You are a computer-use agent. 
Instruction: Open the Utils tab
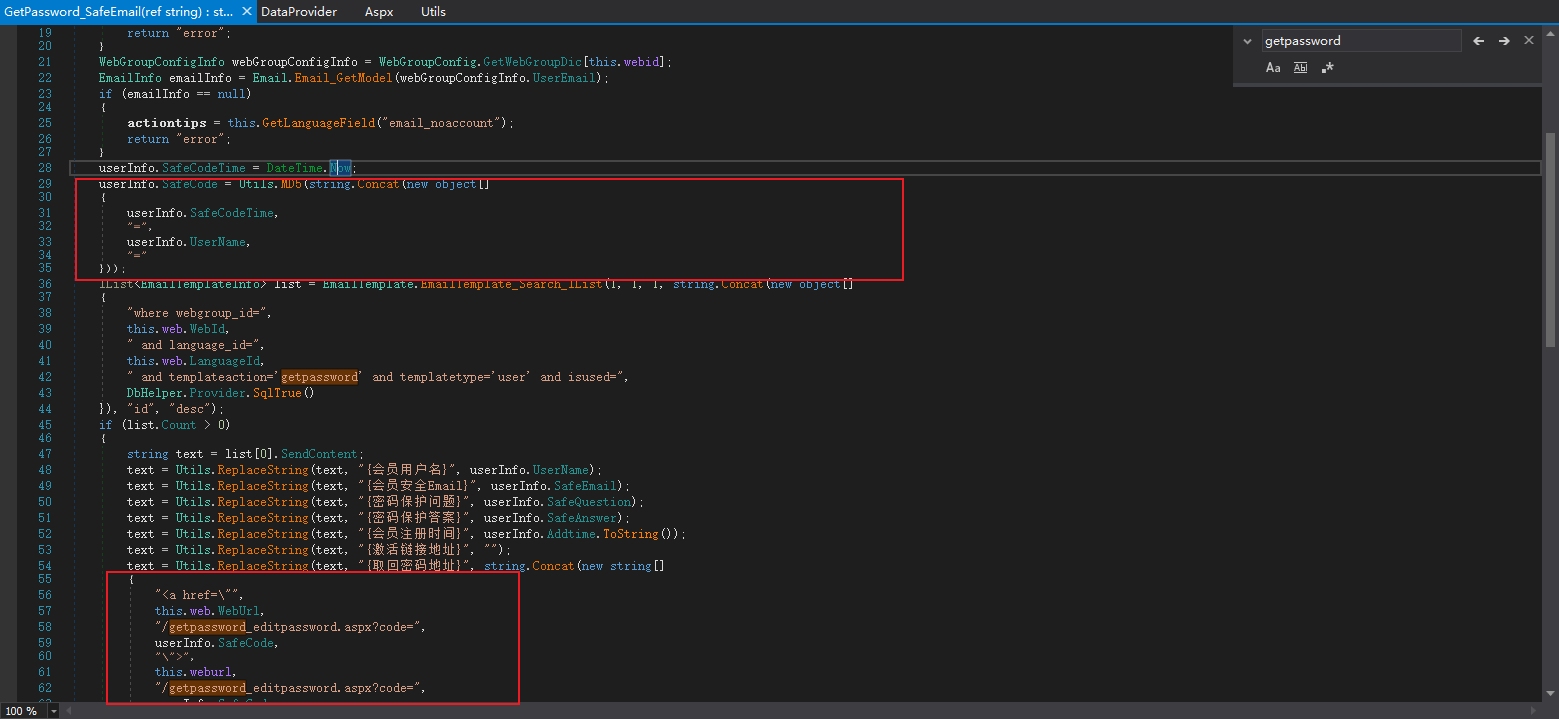pyautogui.click(x=433, y=12)
